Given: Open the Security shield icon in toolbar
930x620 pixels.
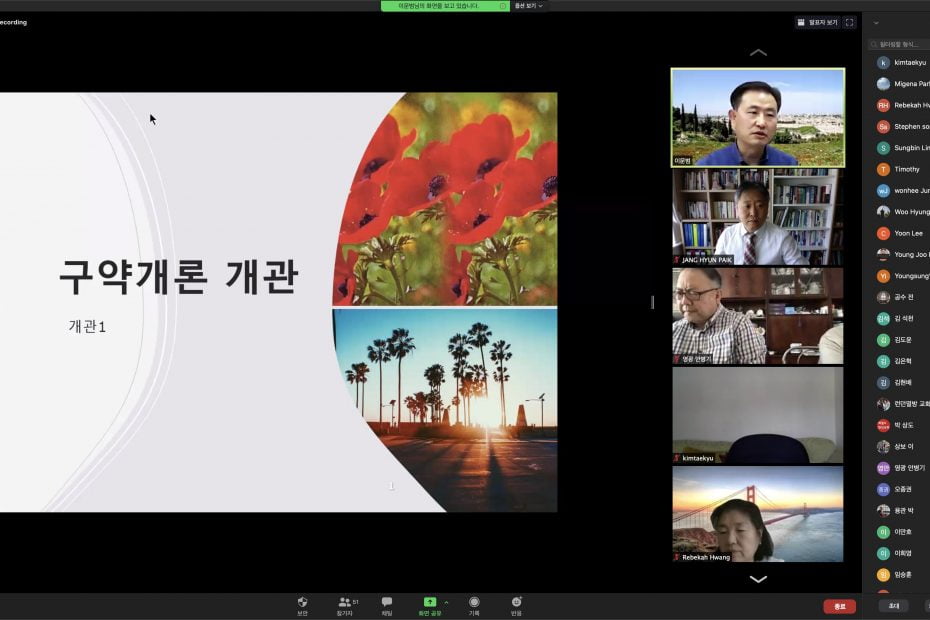Looking at the screenshot, I should pos(302,602).
